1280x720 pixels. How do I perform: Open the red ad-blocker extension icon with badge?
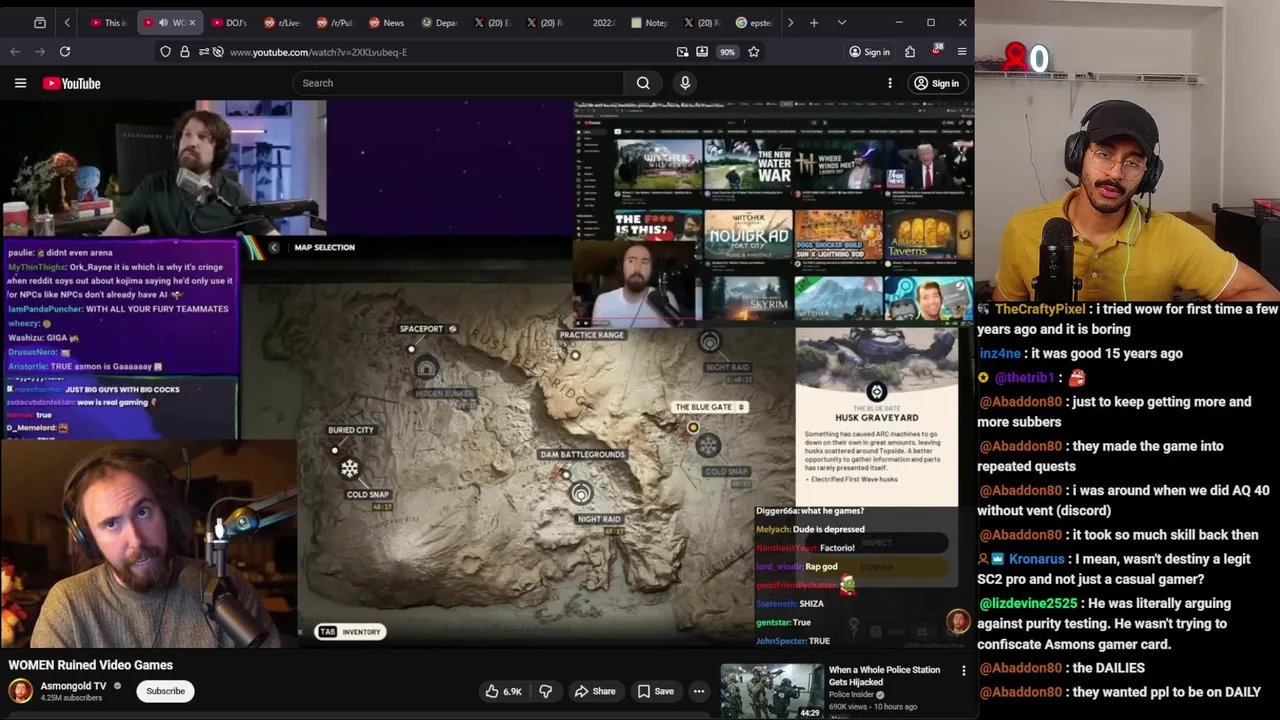tap(936, 51)
